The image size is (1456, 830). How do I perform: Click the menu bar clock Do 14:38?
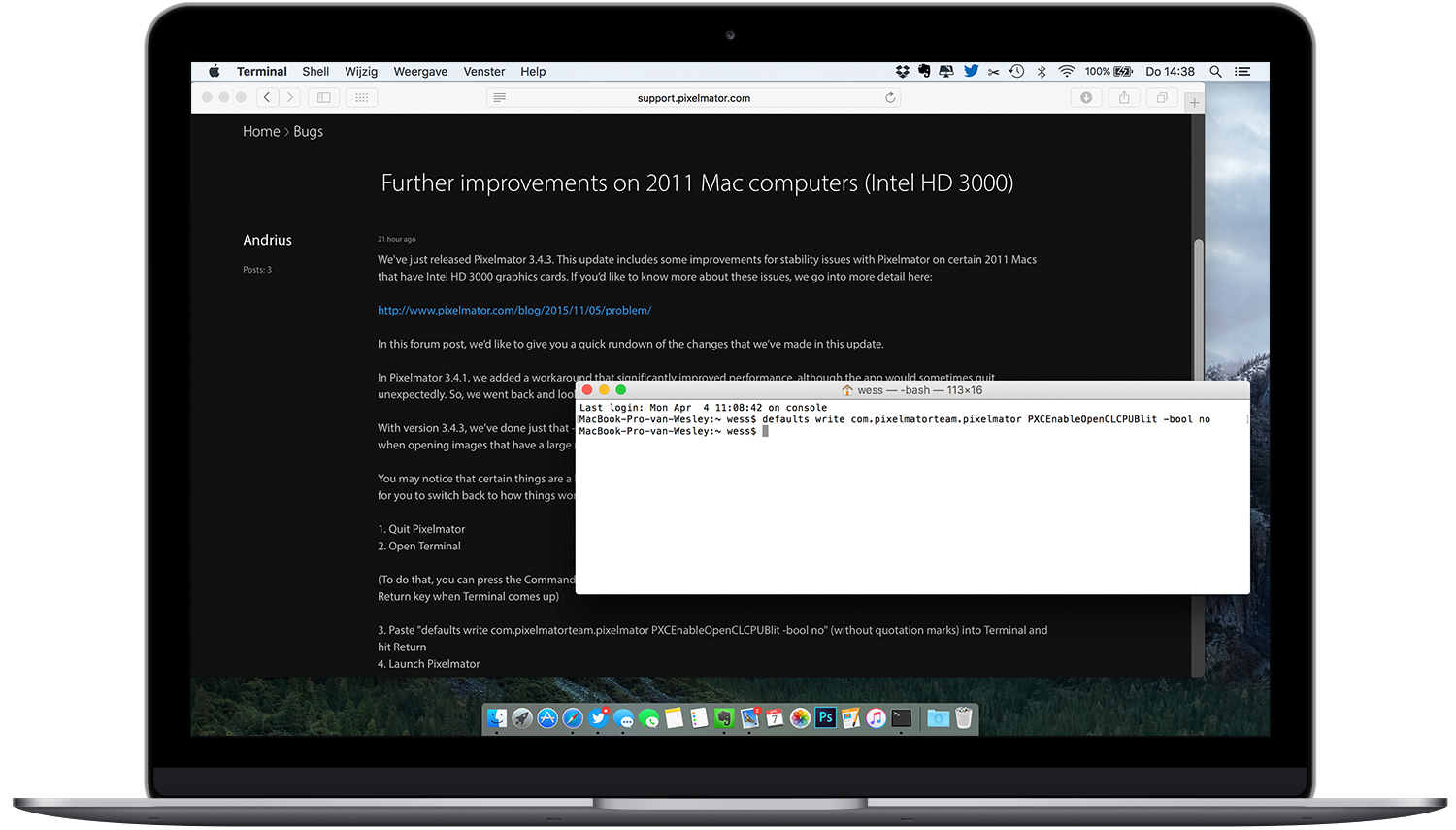tap(1170, 72)
